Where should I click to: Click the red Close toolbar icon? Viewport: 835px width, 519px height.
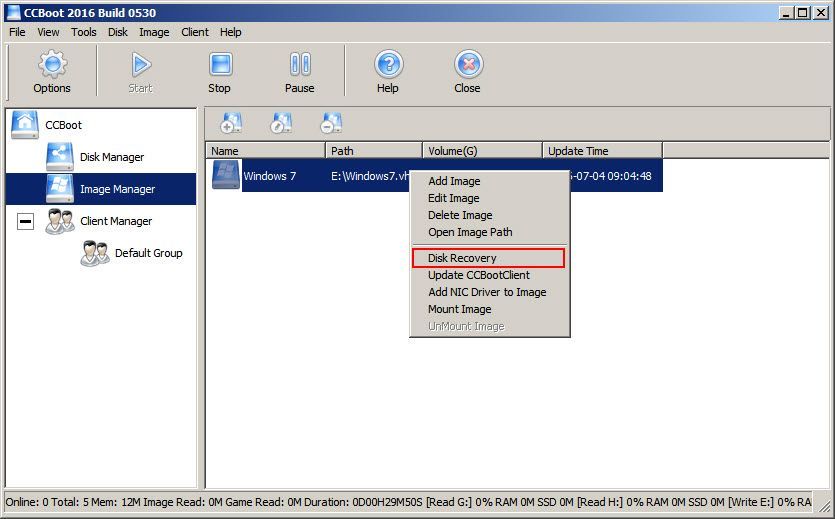pyautogui.click(x=468, y=64)
